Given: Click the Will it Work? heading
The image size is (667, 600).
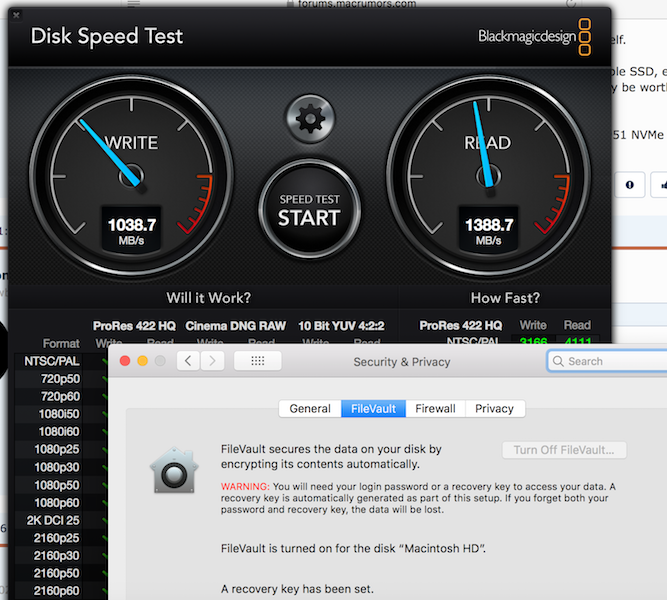Looking at the screenshot, I should click(x=208, y=298).
